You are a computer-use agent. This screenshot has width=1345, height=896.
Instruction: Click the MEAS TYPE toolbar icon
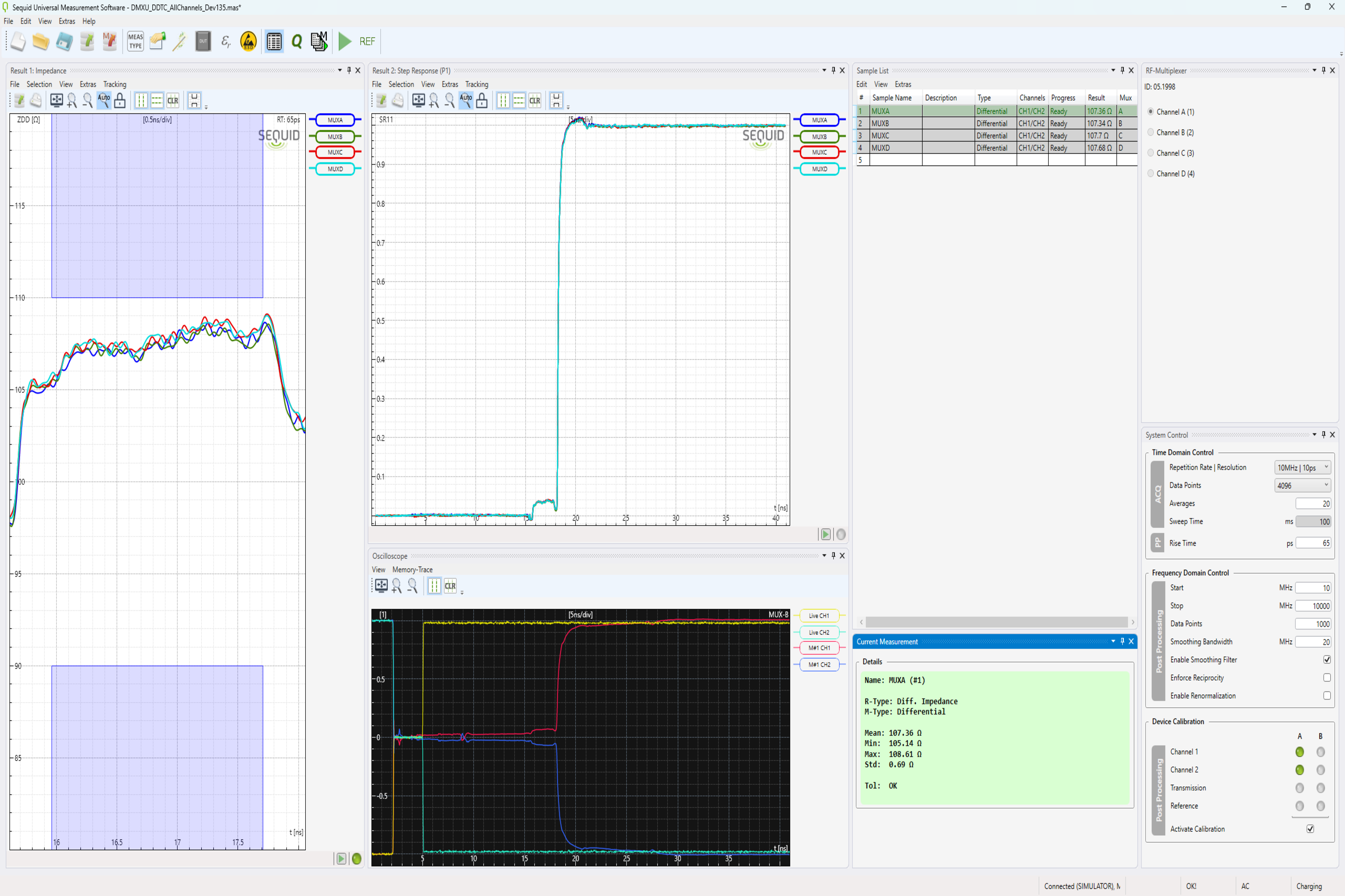point(136,41)
